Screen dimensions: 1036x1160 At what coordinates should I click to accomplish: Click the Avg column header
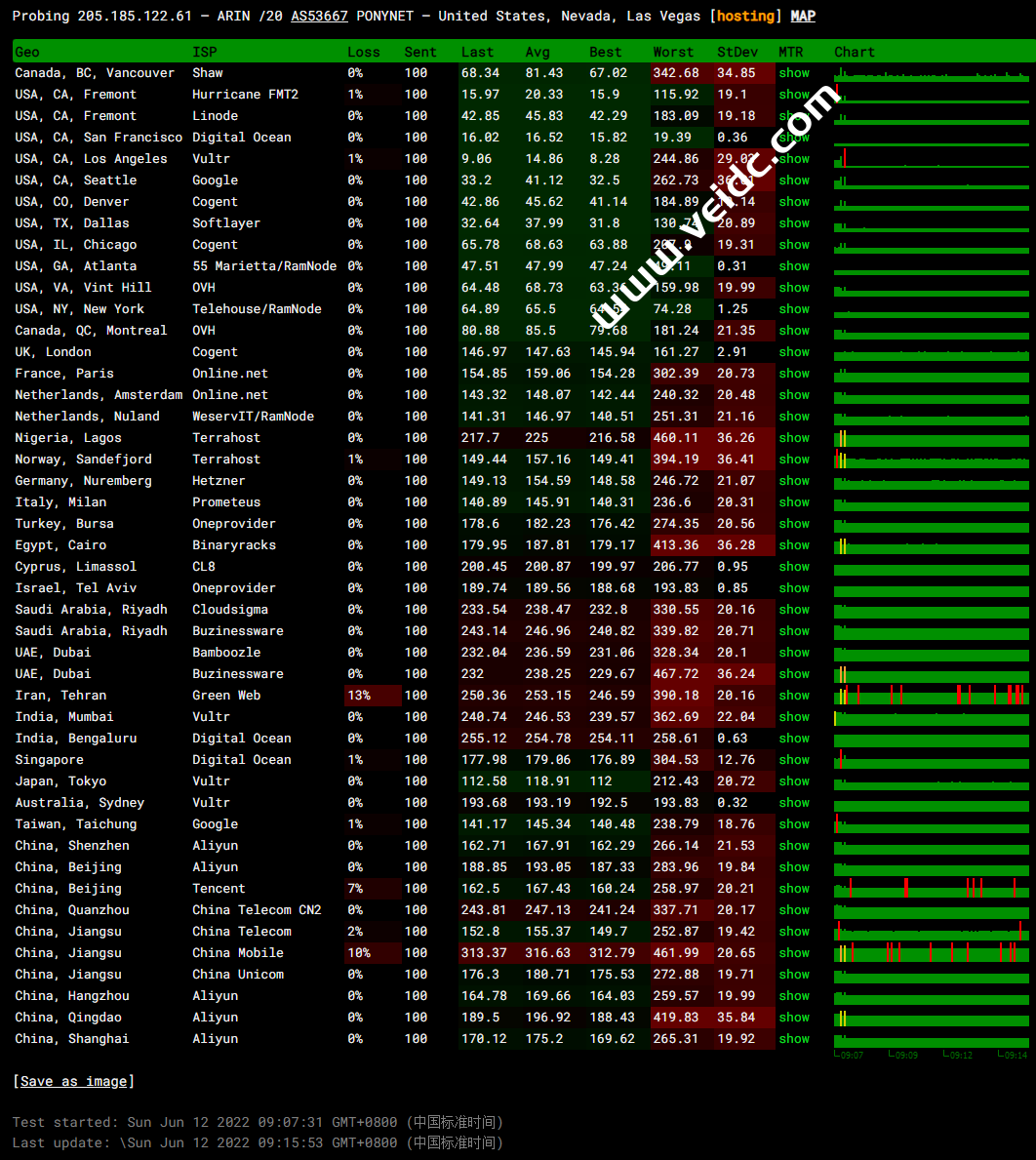point(538,52)
